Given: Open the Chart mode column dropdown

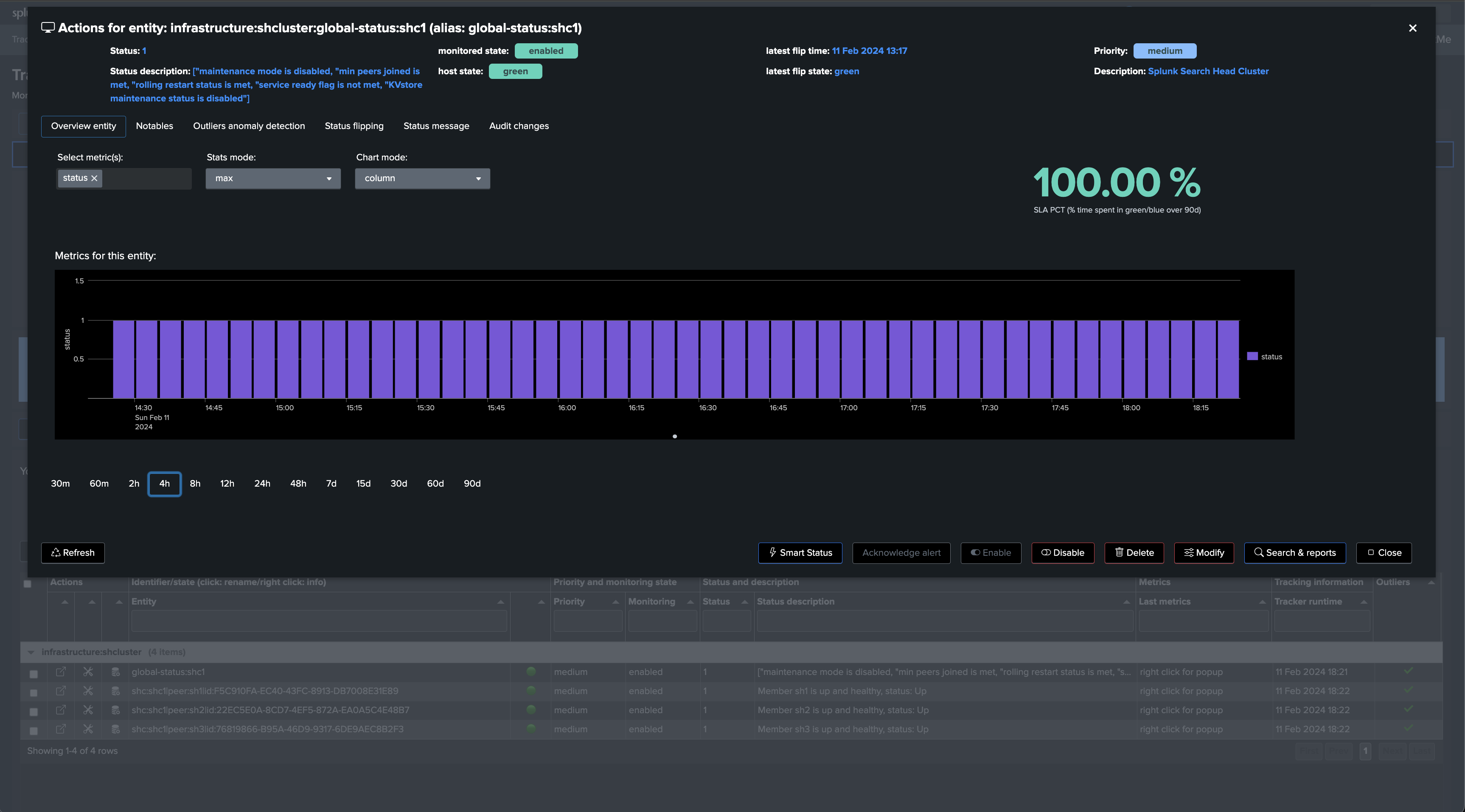Looking at the screenshot, I should [422, 179].
